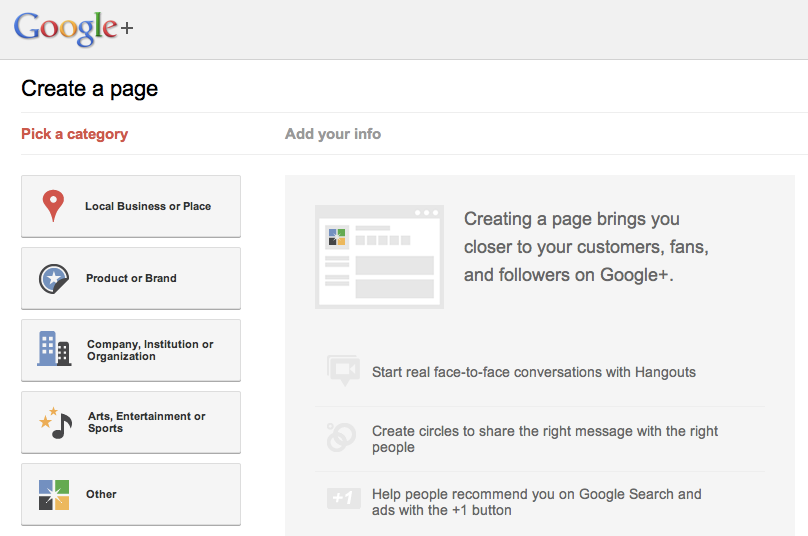Click the red map pin icon
This screenshot has height=536, width=808.
tap(53, 206)
